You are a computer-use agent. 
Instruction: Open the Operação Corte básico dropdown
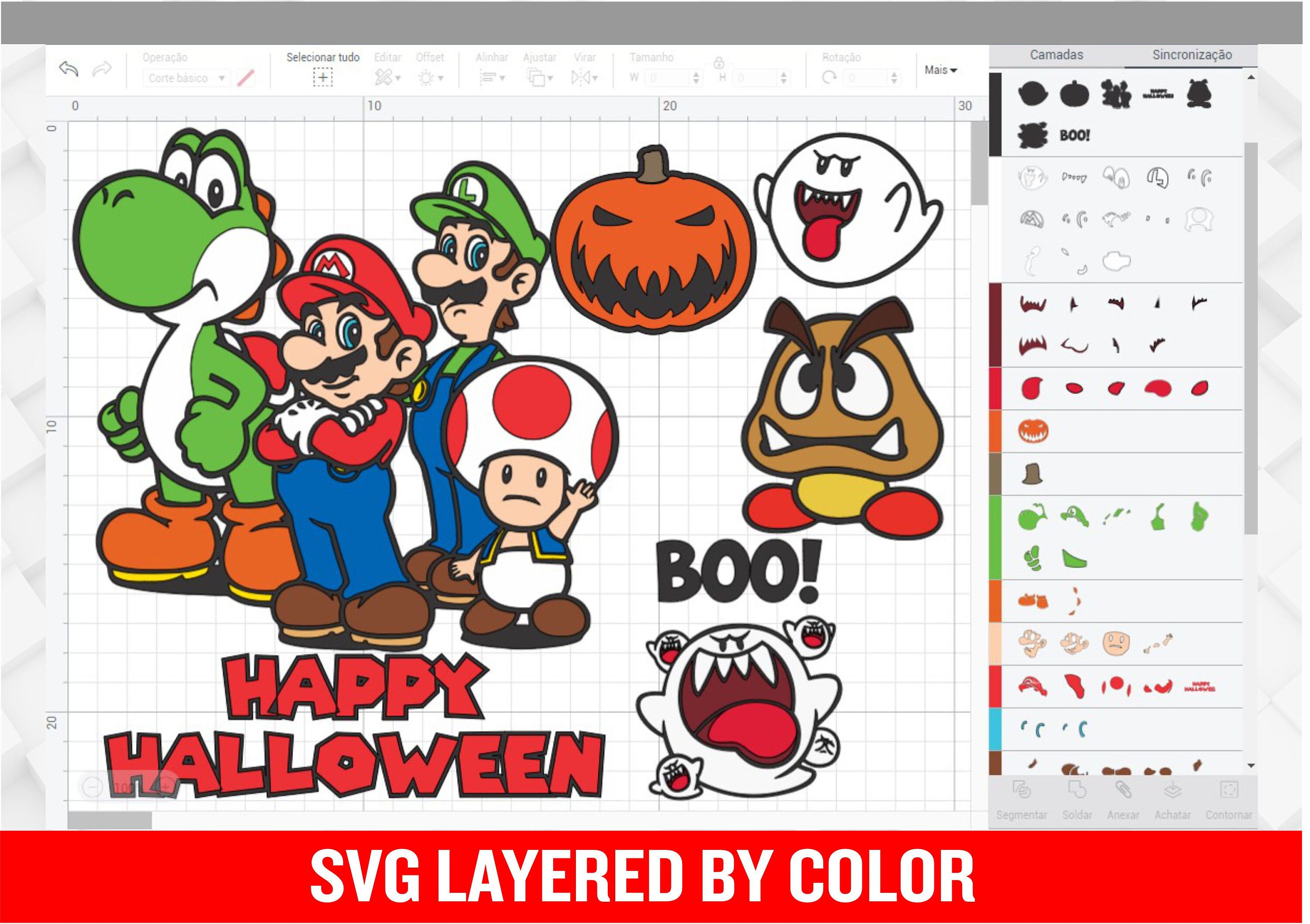point(184,78)
